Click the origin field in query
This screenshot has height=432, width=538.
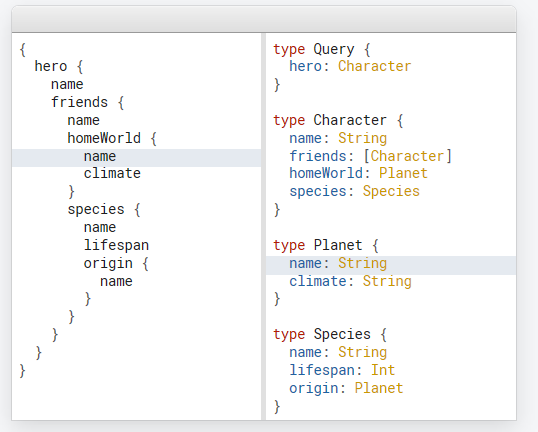[x=108, y=263]
